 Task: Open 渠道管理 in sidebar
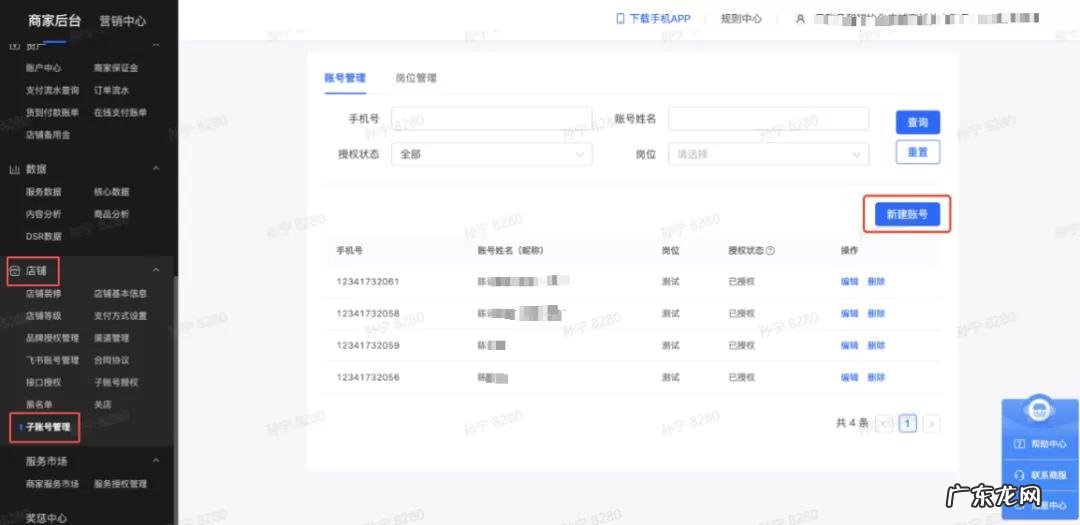pyautogui.click(x=112, y=338)
